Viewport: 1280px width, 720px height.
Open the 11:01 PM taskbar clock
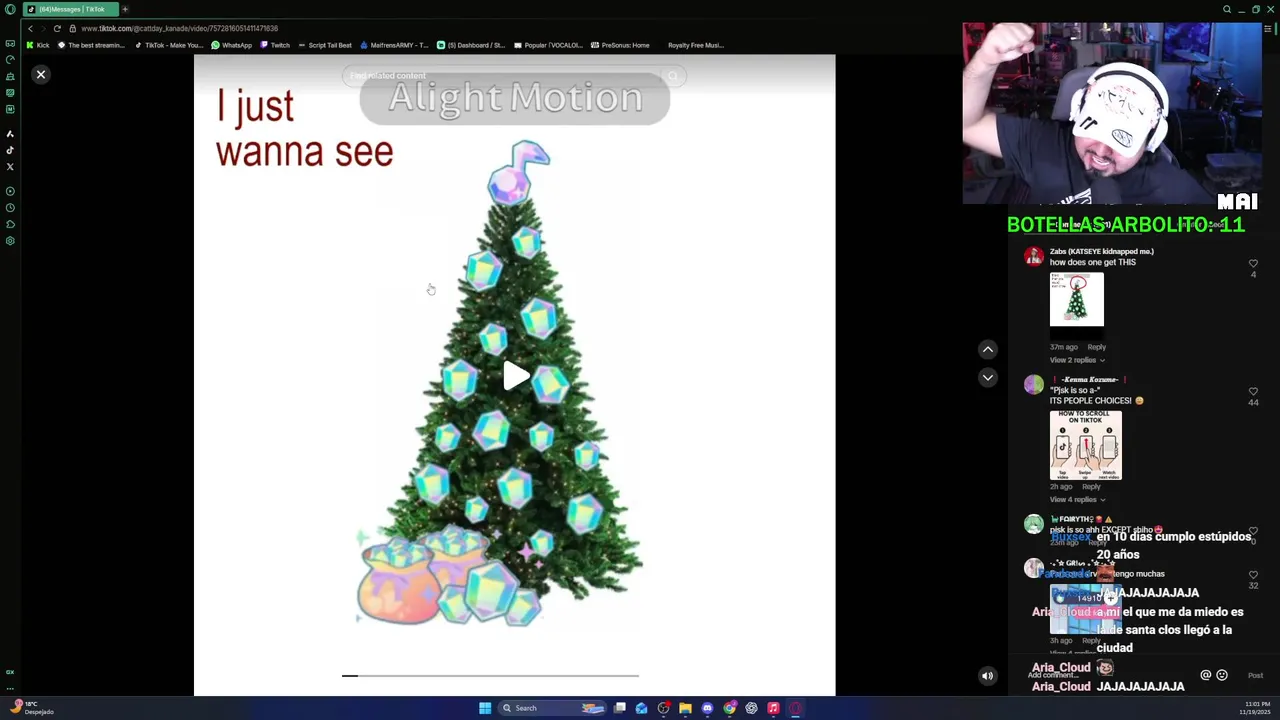(1255, 708)
